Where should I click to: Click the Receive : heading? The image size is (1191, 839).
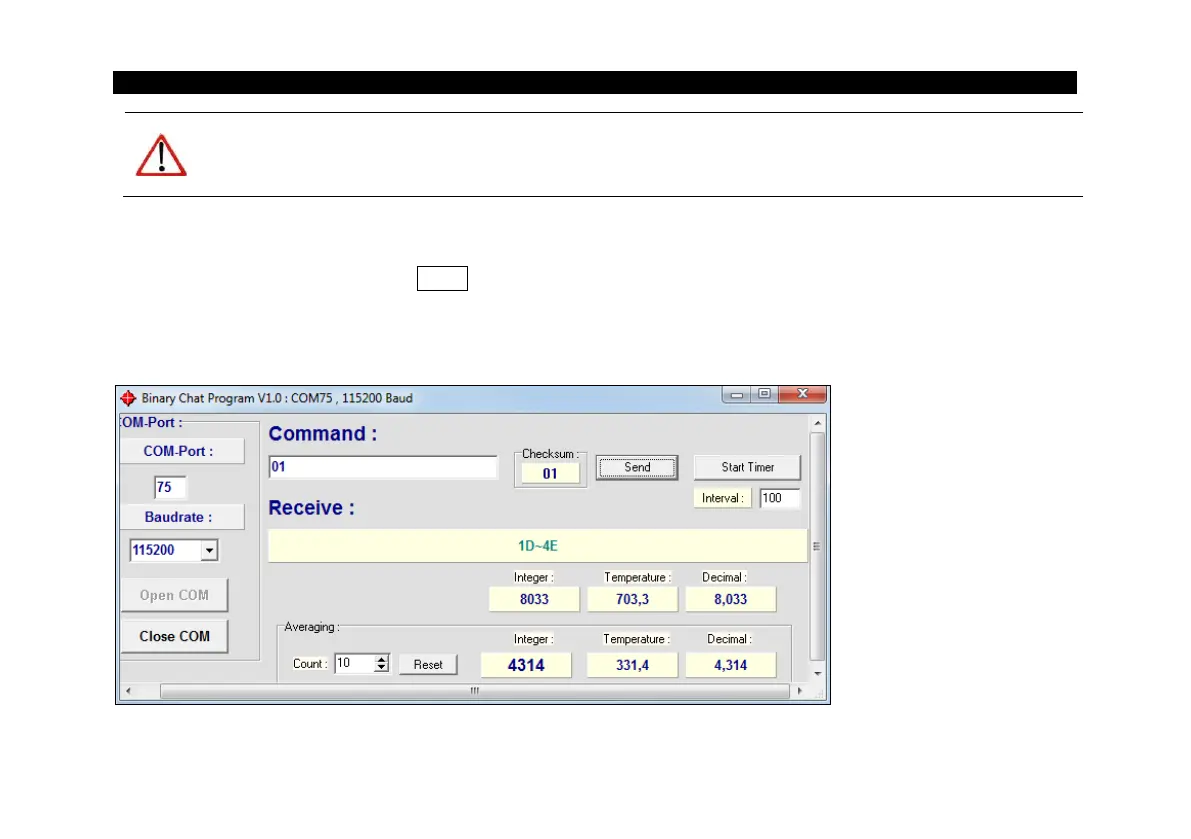(311, 507)
